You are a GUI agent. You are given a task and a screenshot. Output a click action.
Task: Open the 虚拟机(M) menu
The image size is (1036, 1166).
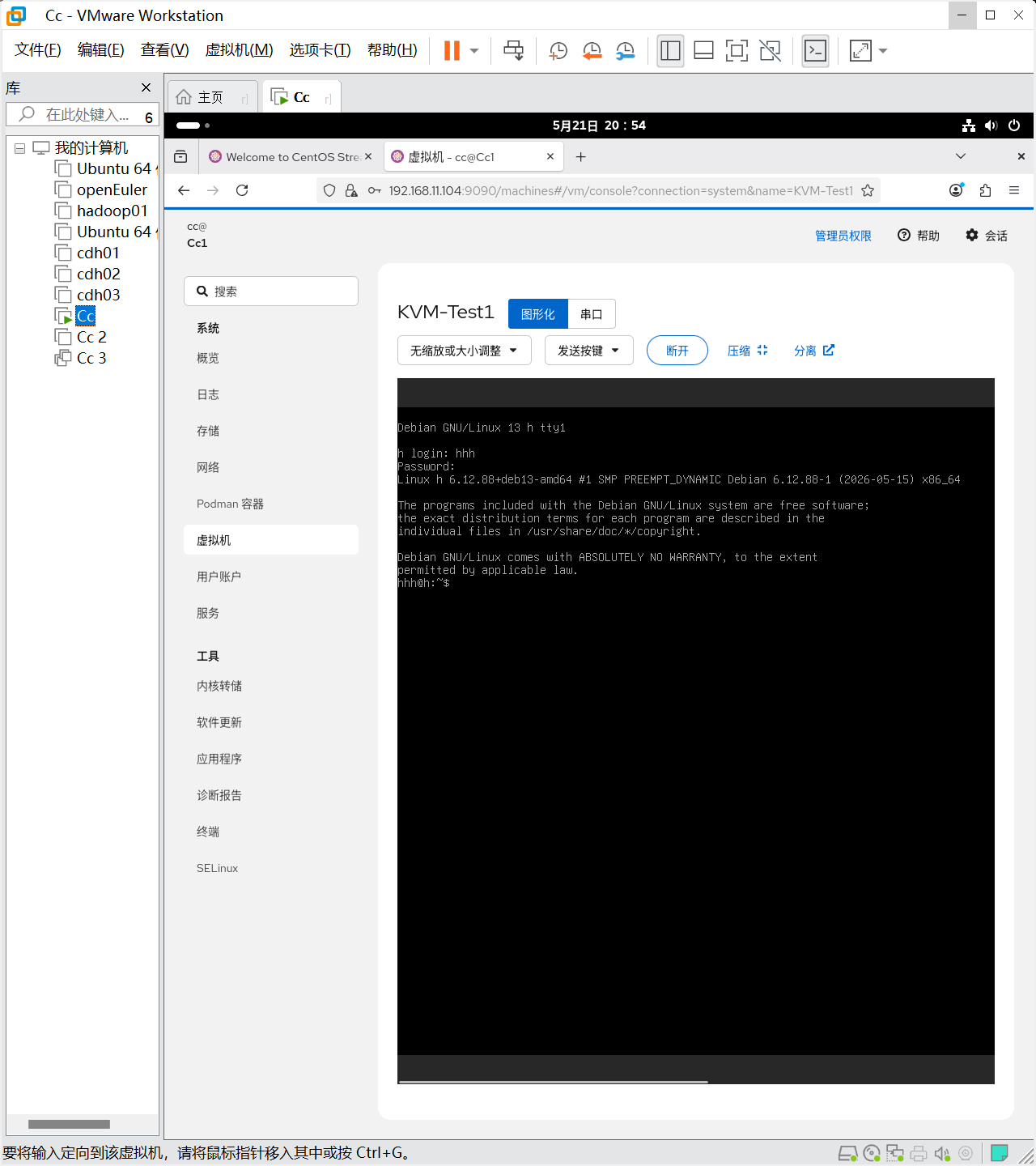point(240,50)
